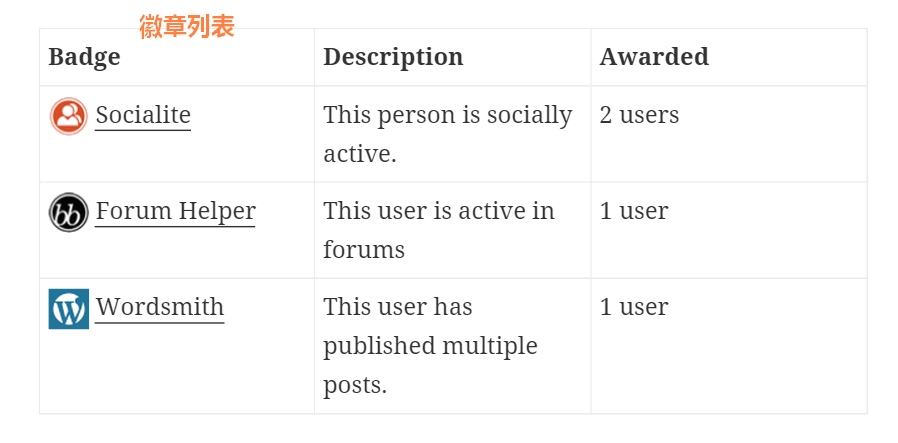Select the Badge column header

pyautogui.click(x=84, y=57)
